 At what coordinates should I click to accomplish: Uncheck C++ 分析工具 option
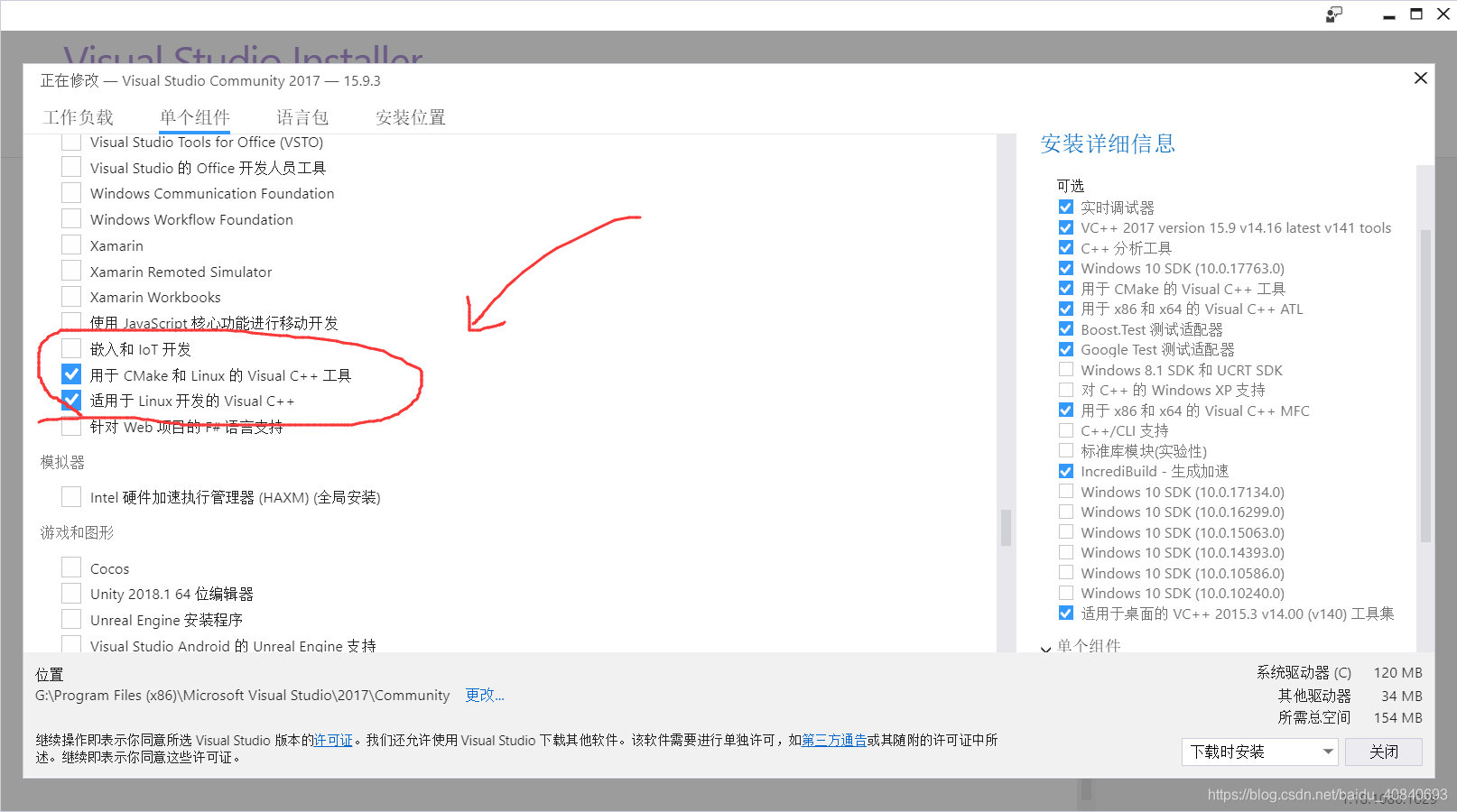pyautogui.click(x=1066, y=247)
